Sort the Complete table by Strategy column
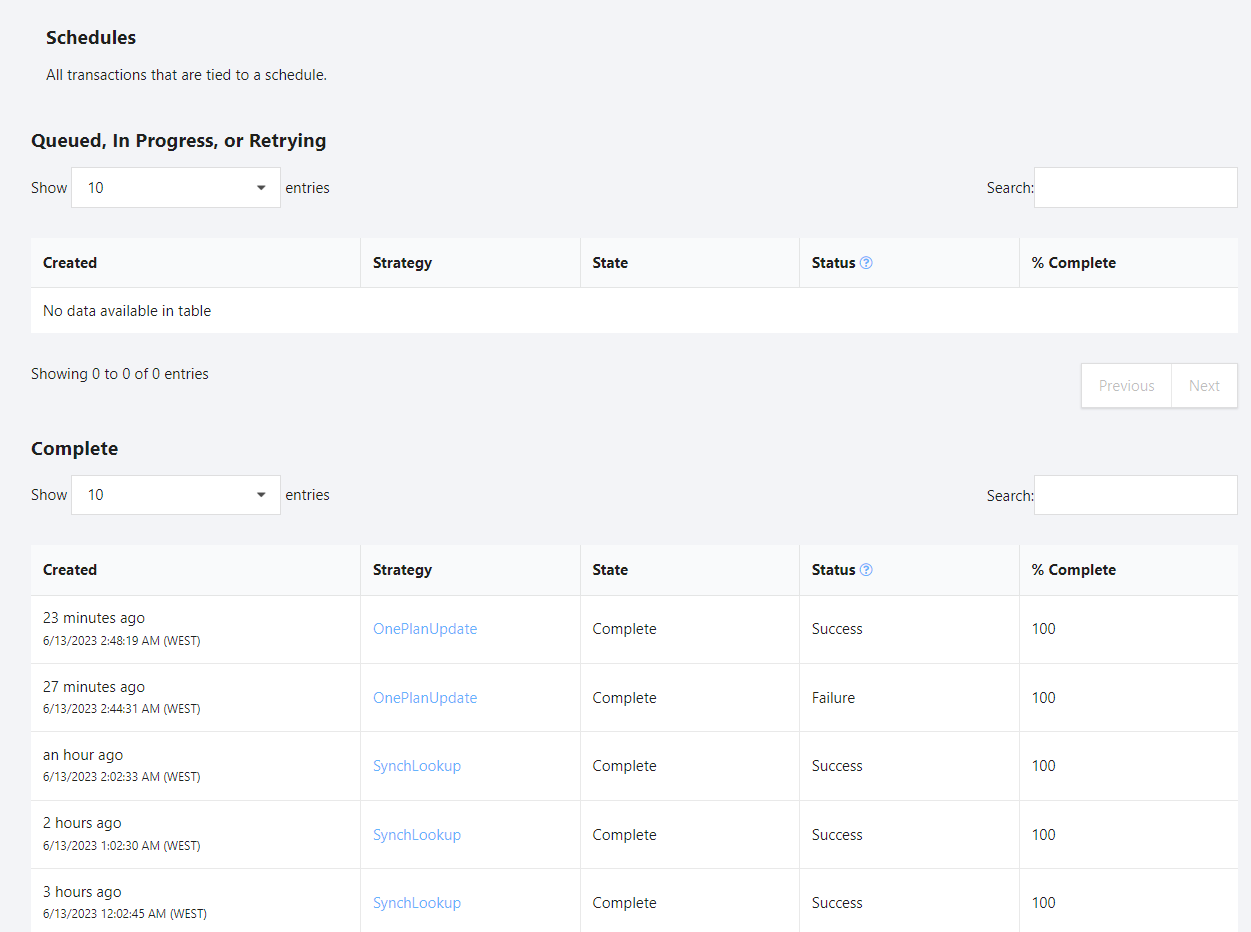Screen dimensions: 1251x932 (402, 569)
